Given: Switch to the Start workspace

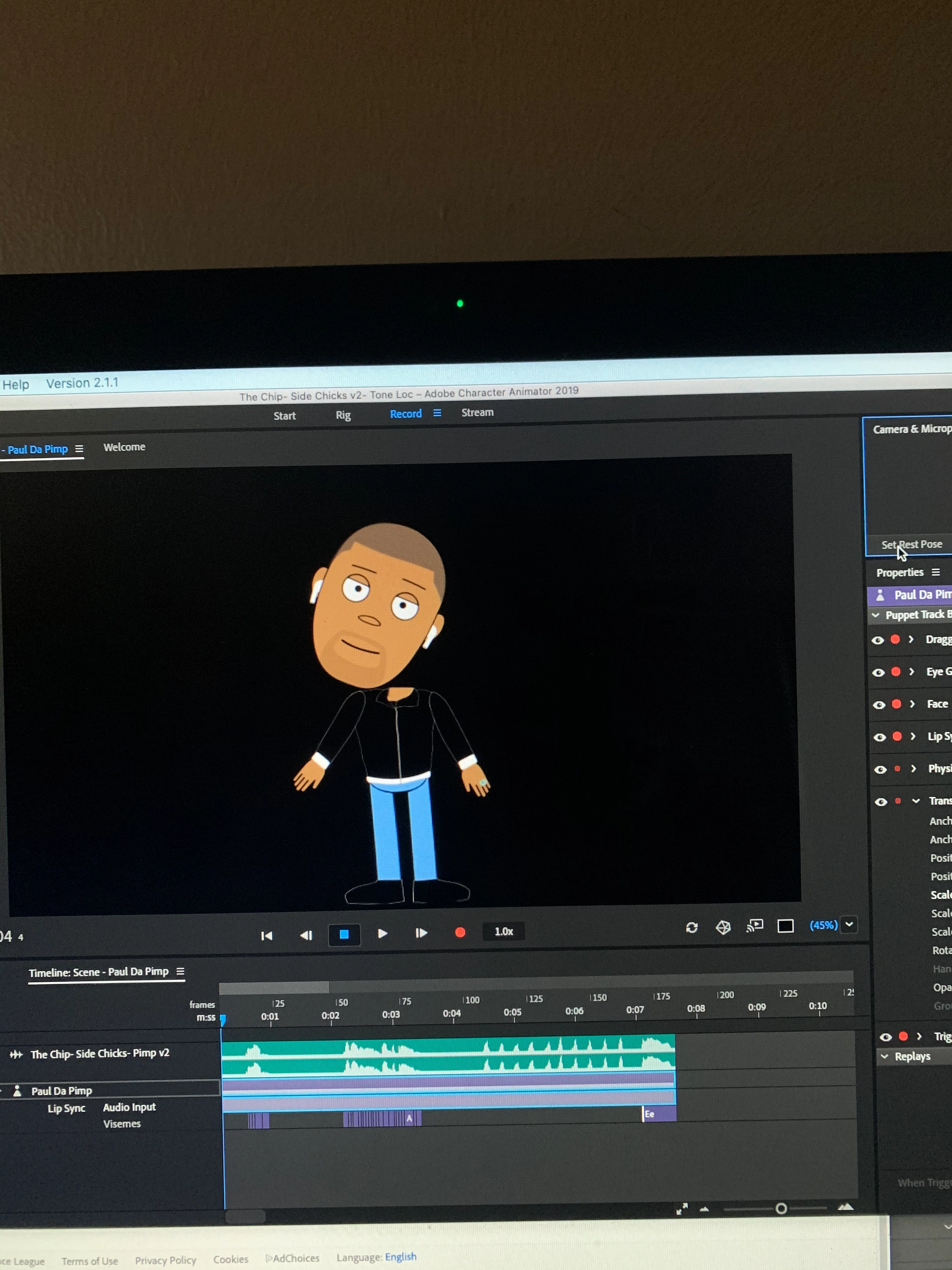Looking at the screenshot, I should tap(285, 416).
